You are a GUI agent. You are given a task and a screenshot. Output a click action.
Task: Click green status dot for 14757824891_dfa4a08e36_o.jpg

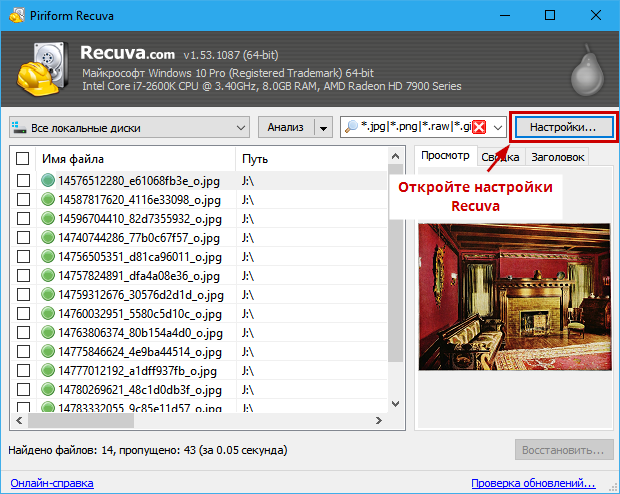tap(48, 275)
